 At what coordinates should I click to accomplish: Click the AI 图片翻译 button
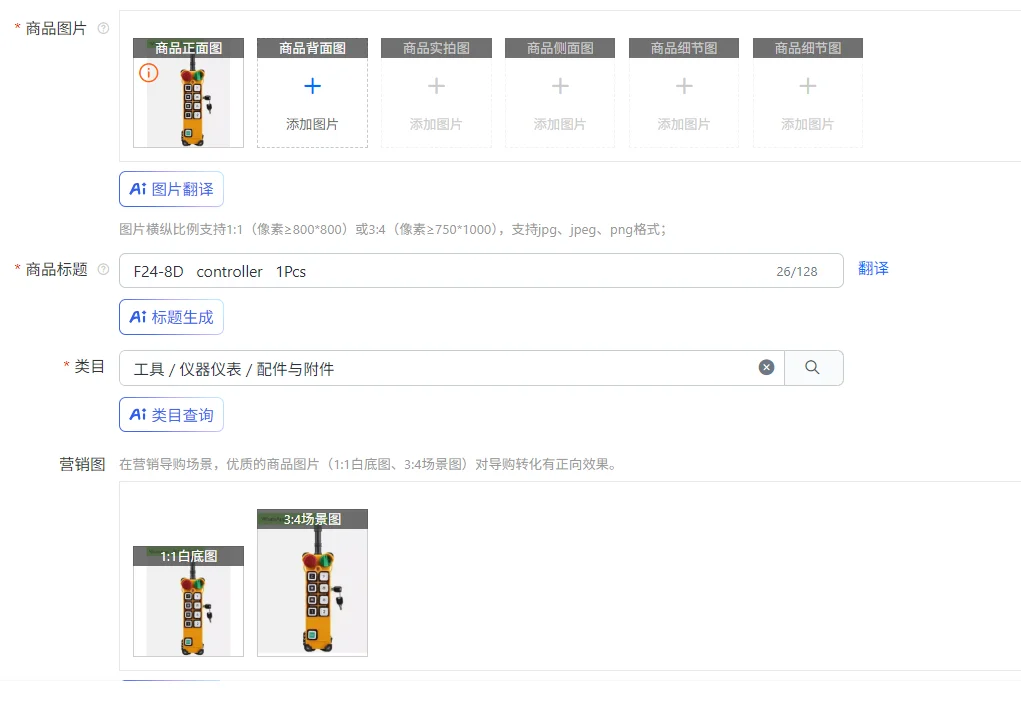pos(171,189)
